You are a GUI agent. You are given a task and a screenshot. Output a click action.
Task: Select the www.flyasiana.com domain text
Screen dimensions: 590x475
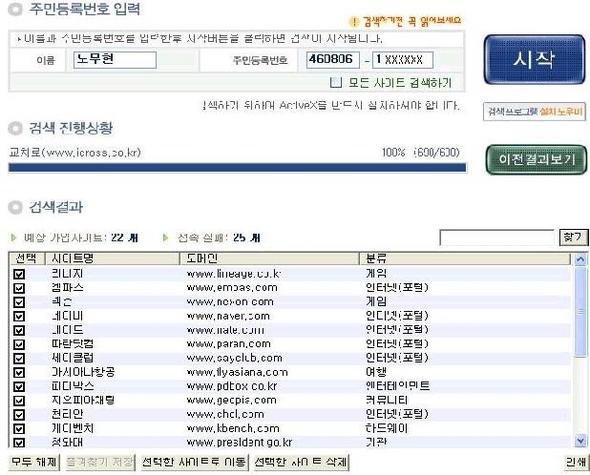pos(237,372)
